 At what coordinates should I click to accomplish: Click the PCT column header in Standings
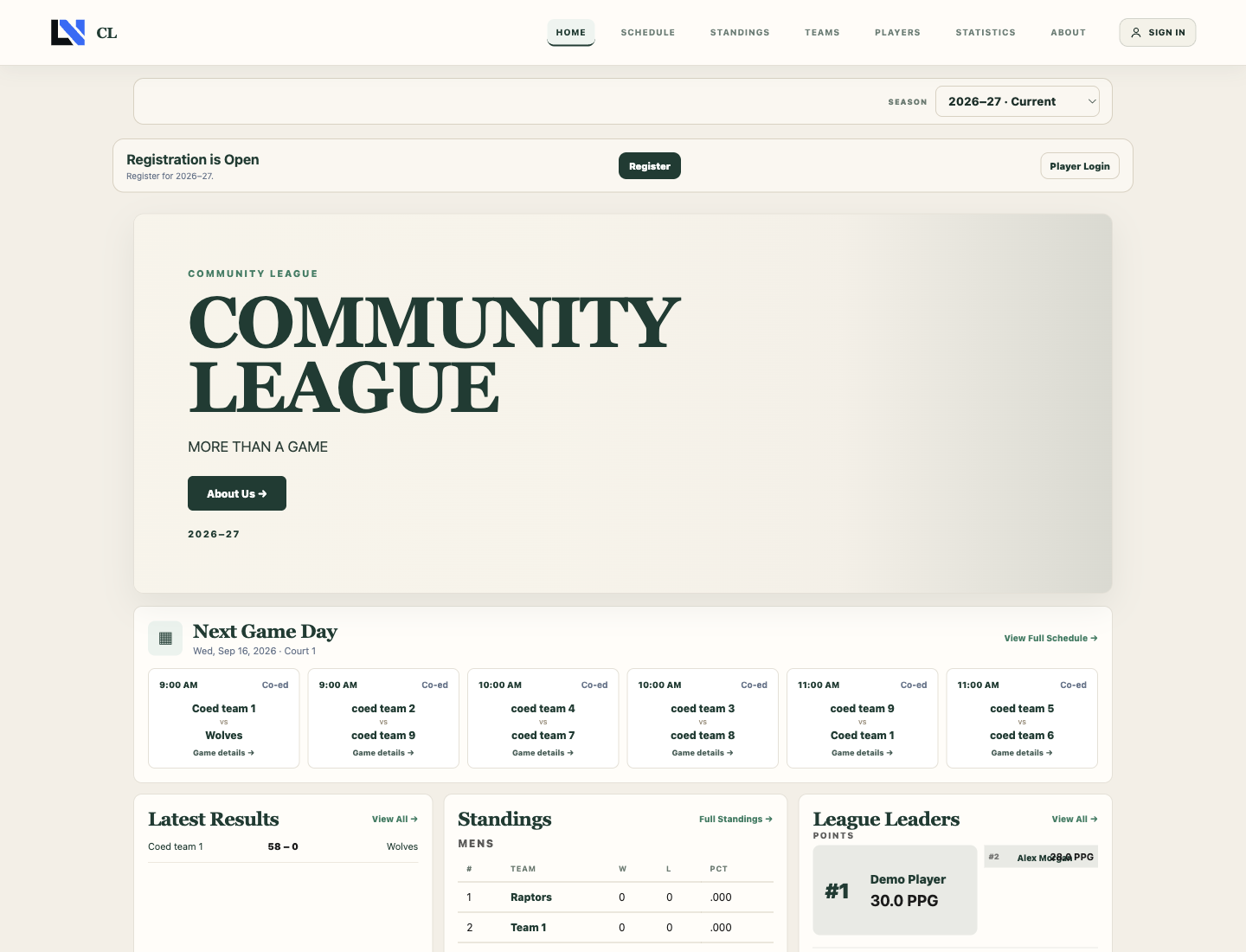tap(718, 869)
